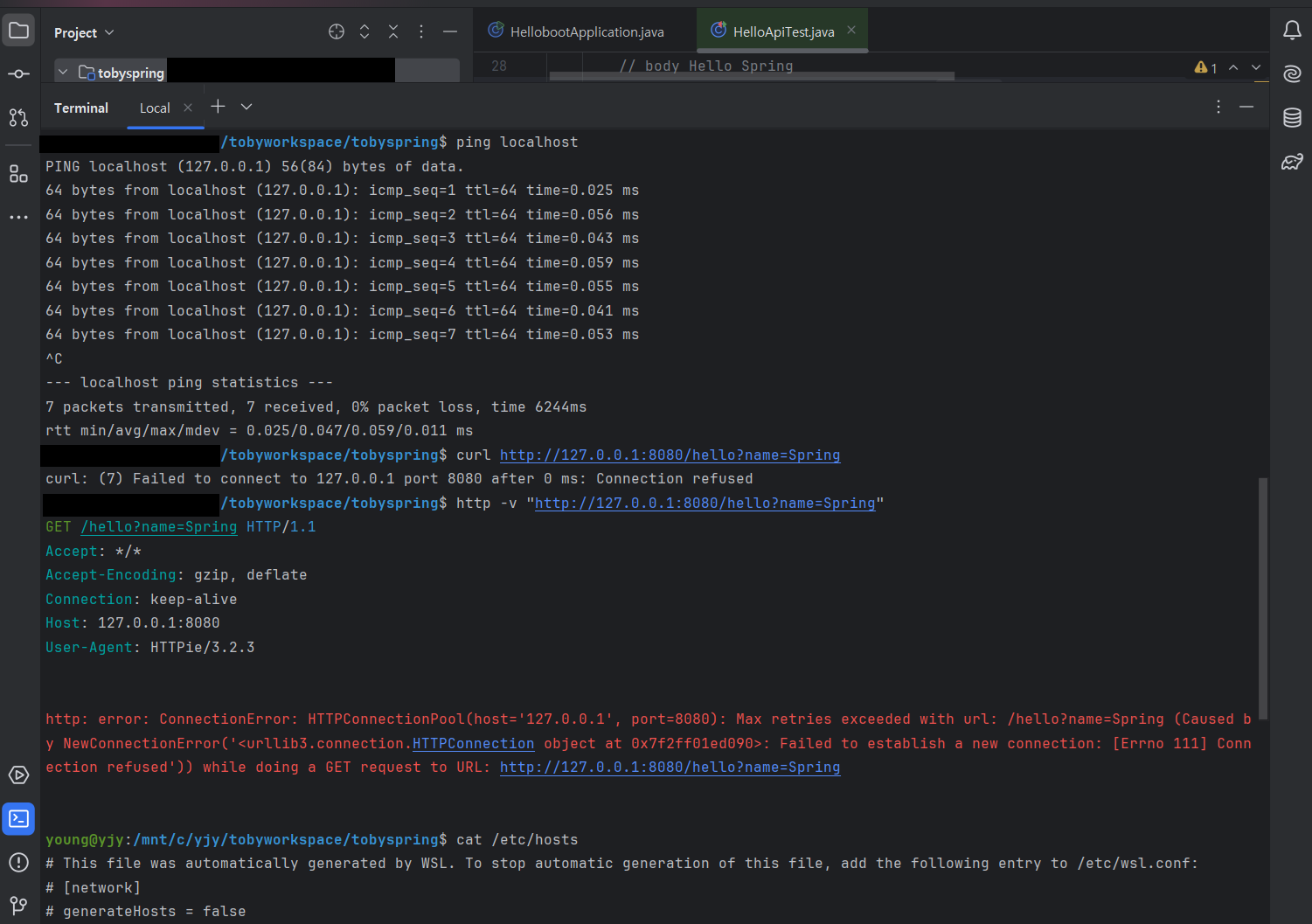1312x924 pixels.
Task: Click '# generateHosts = false' line
Action: point(146,911)
